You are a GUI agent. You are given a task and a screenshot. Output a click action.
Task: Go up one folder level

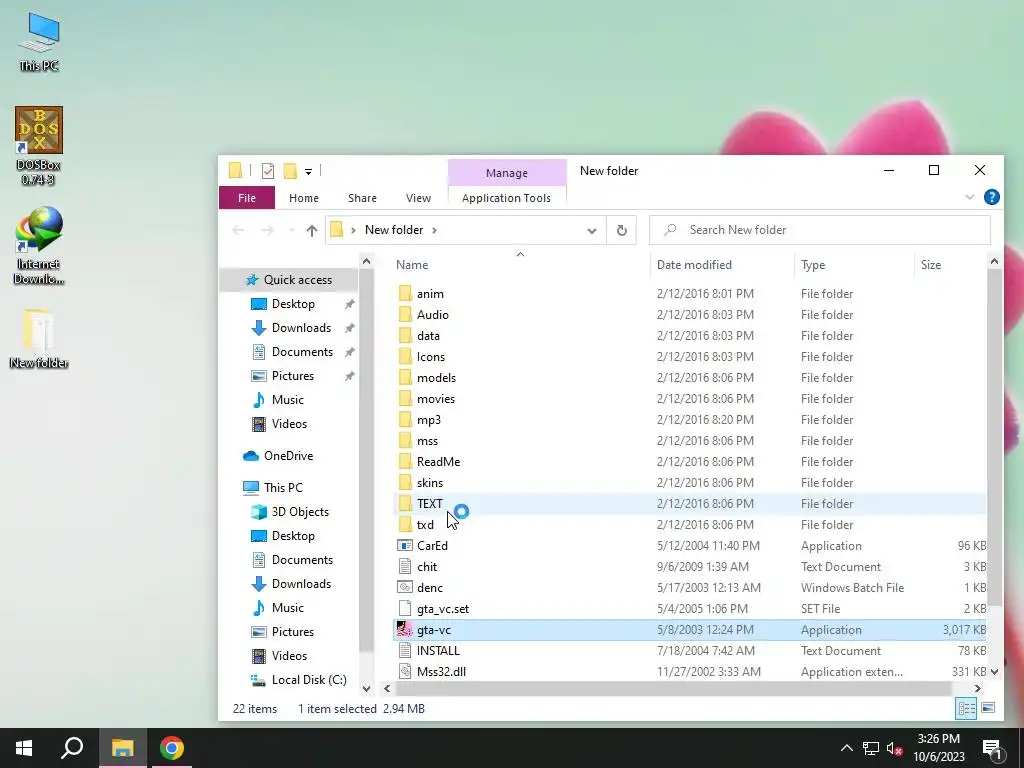tap(312, 231)
